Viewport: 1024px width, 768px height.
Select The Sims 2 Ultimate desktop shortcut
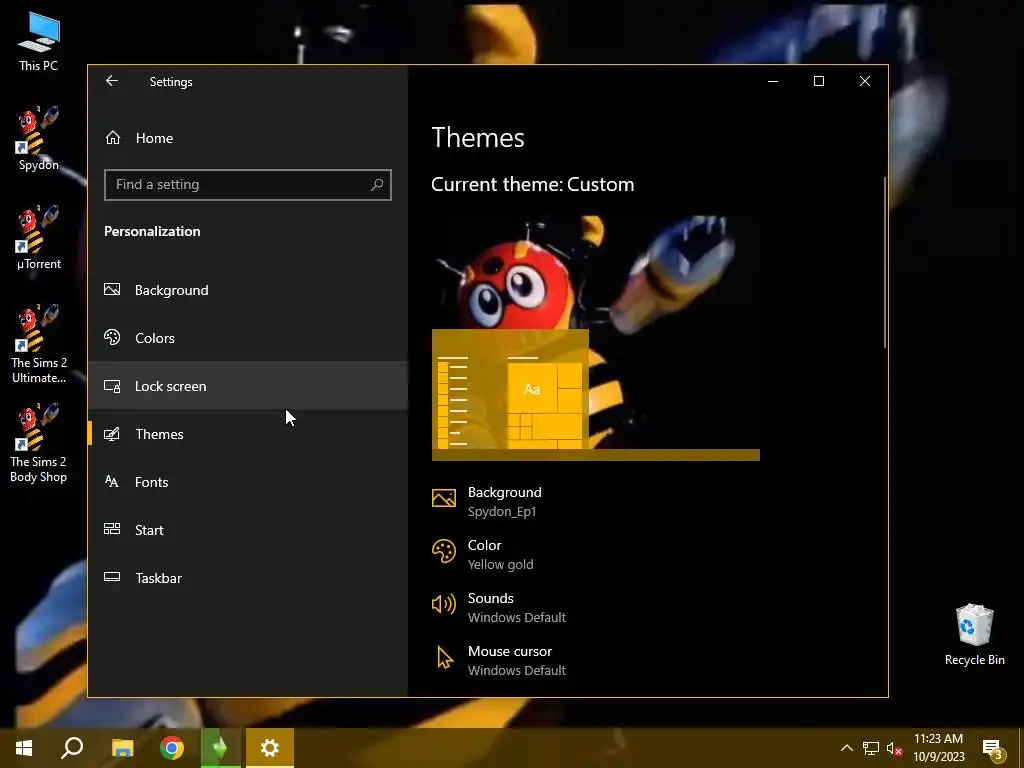pyautogui.click(x=39, y=344)
